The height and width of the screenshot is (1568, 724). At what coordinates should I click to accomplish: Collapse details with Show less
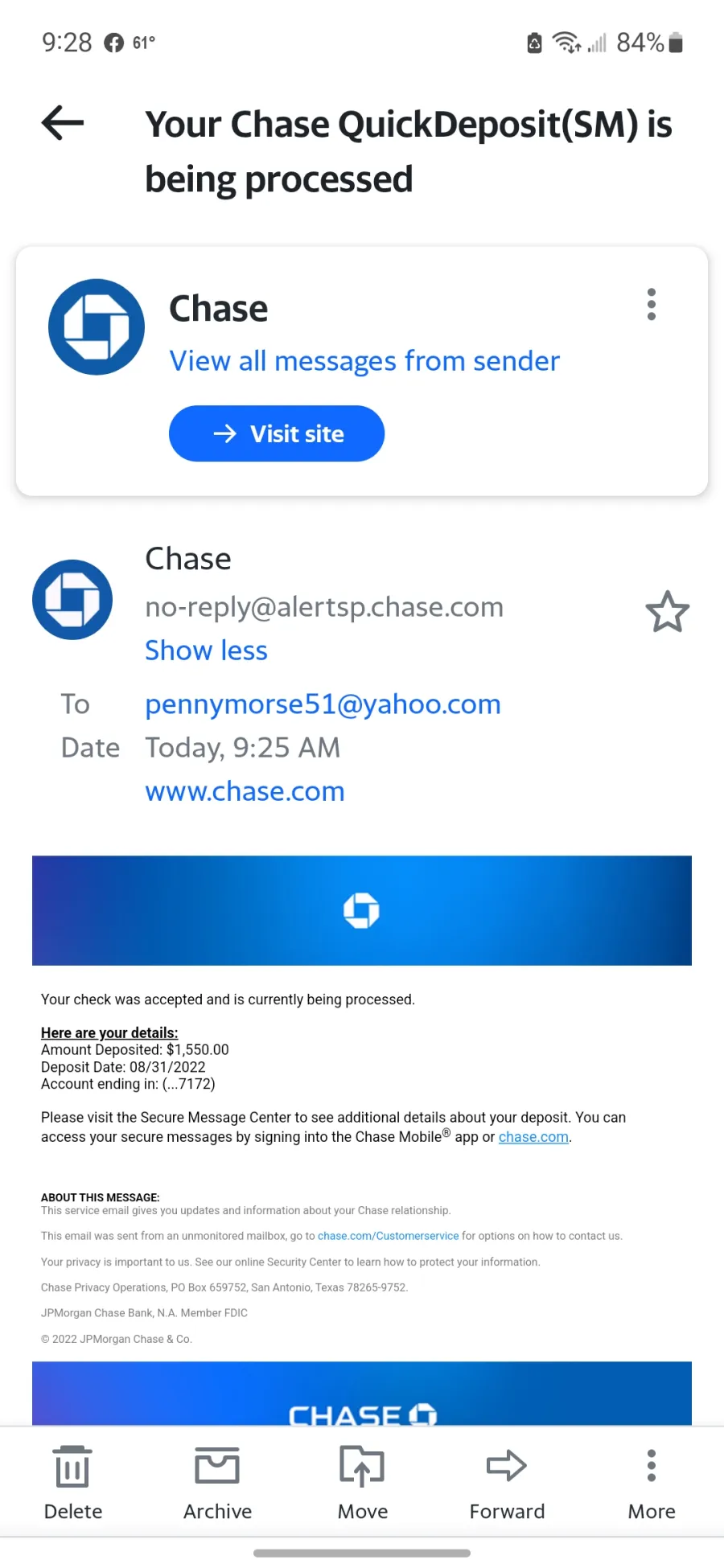pyautogui.click(x=206, y=650)
